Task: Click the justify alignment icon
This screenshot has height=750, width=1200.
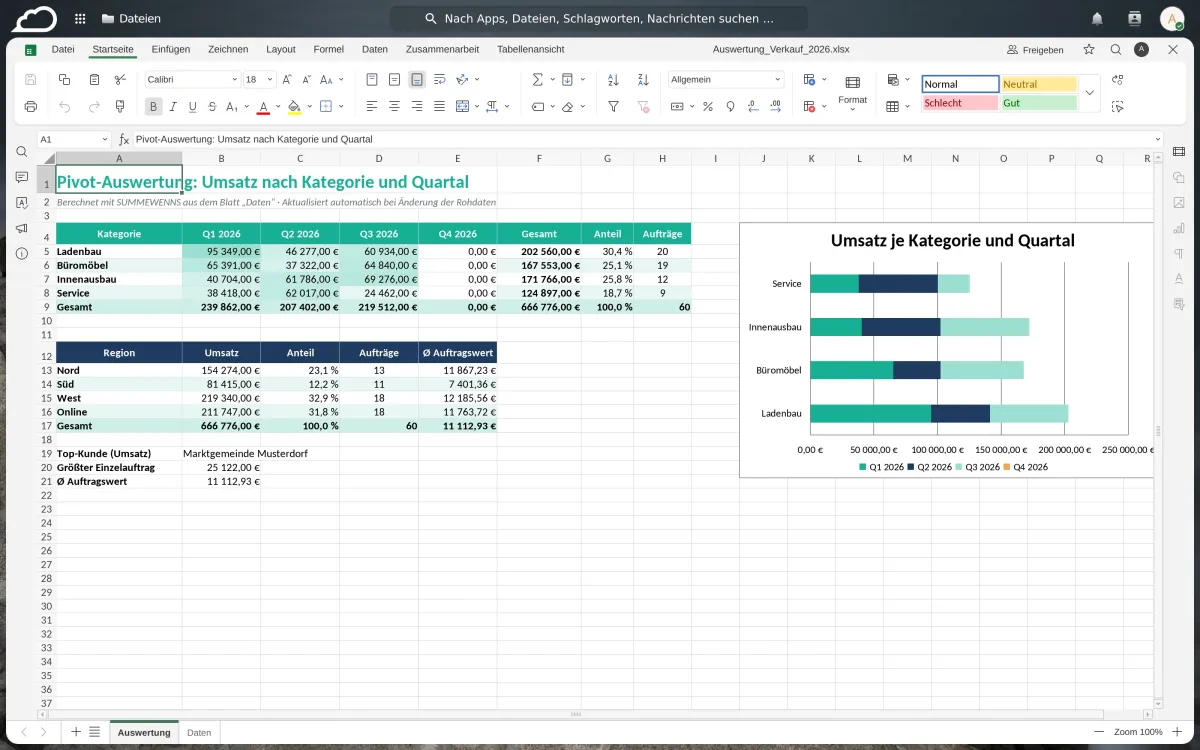Action: (439, 106)
